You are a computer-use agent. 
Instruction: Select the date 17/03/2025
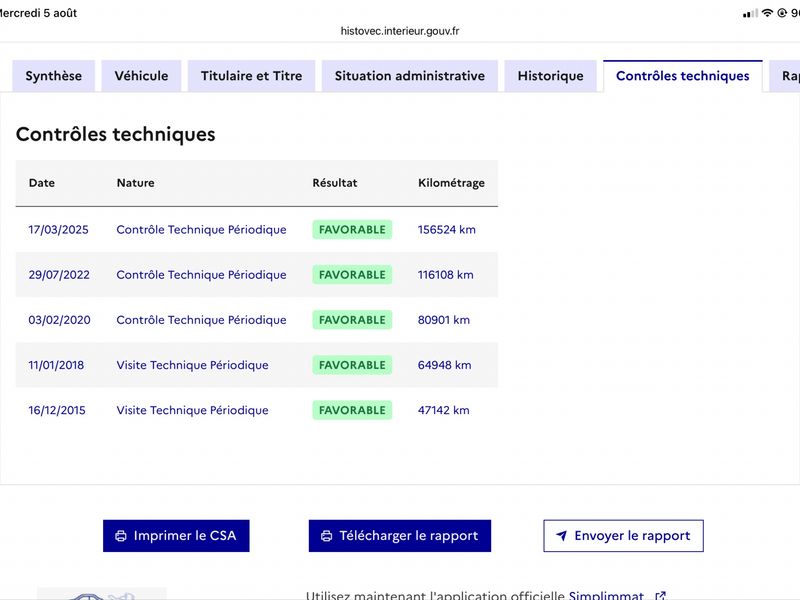(59, 230)
